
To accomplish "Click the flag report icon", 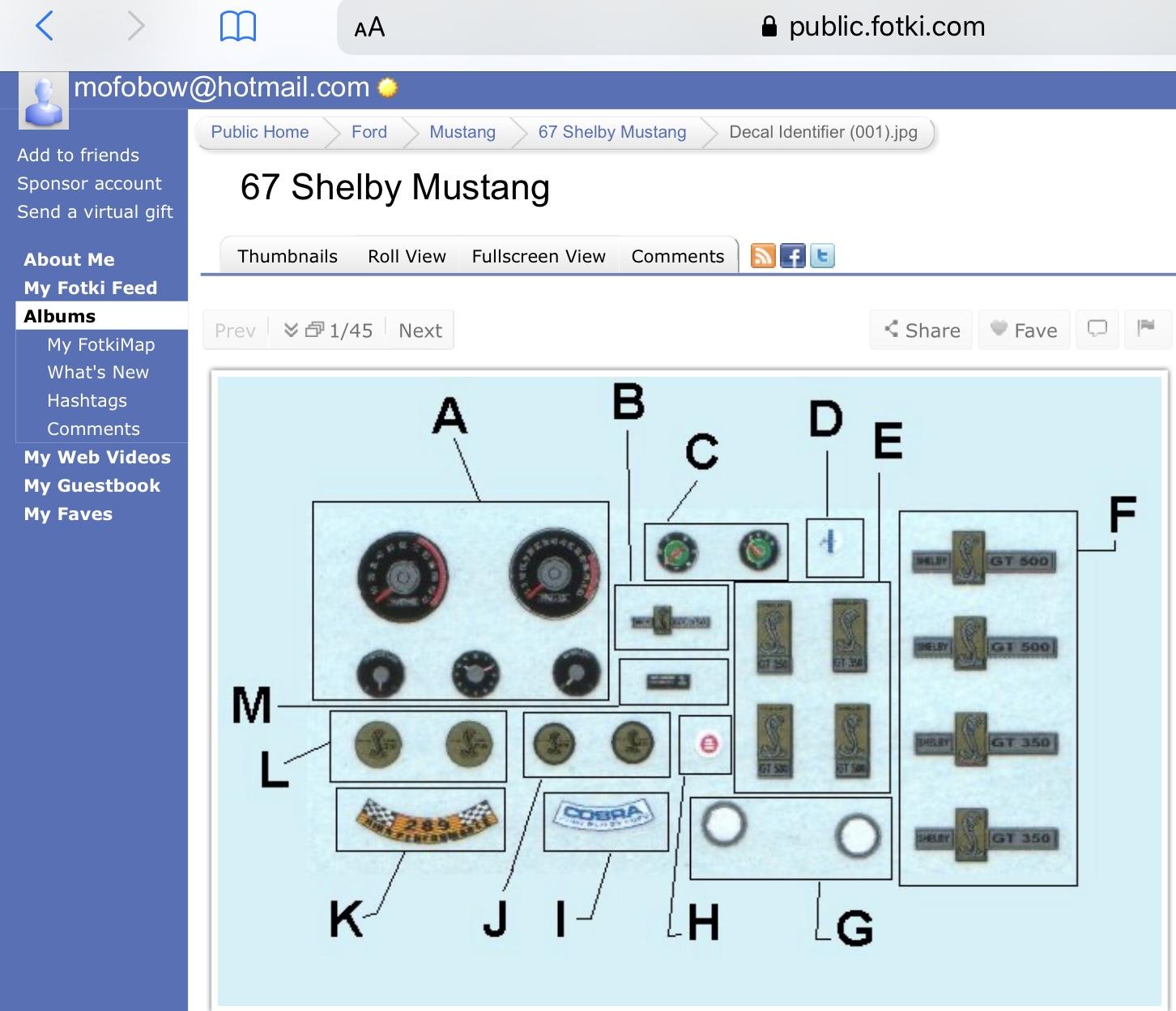I will 1146,329.
